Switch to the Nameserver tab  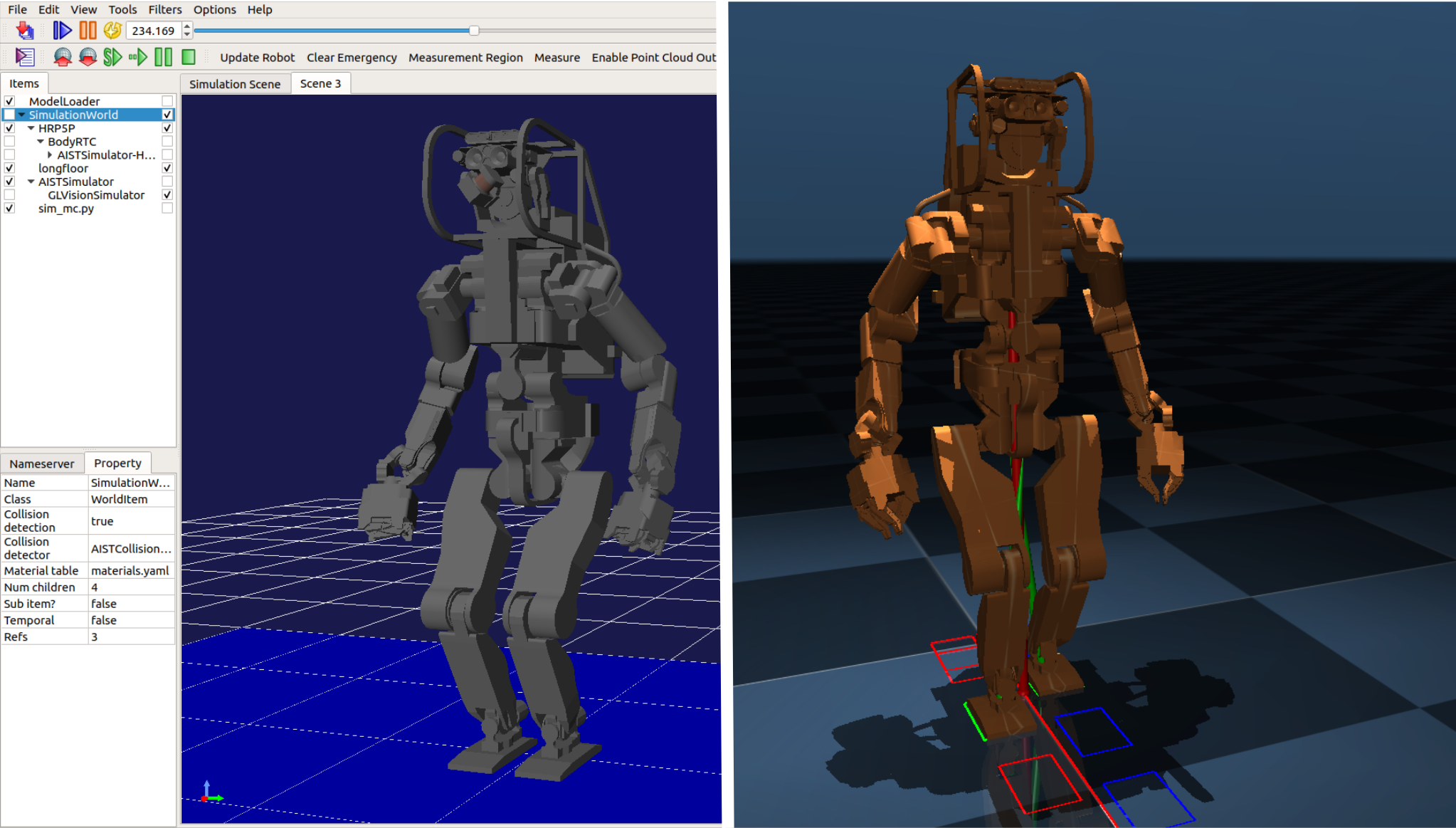(42, 463)
